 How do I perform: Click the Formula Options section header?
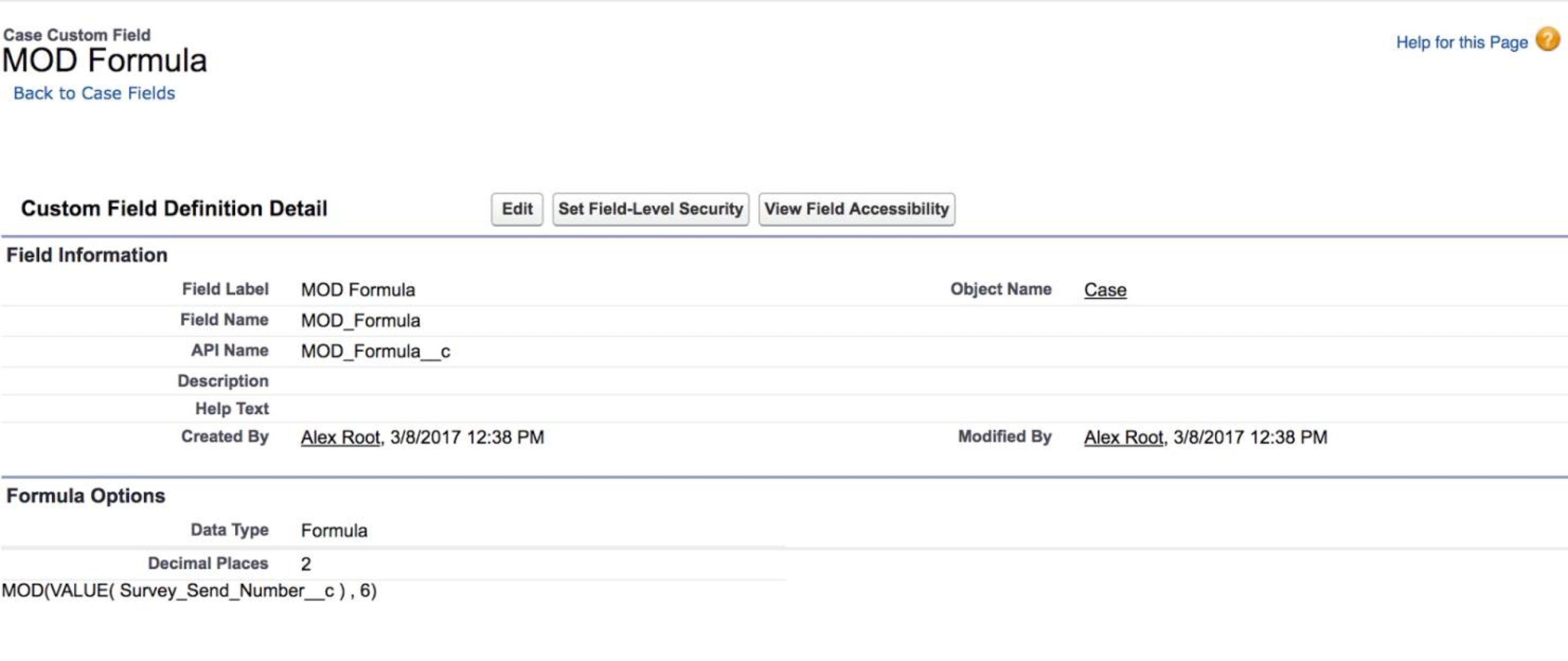(x=86, y=496)
